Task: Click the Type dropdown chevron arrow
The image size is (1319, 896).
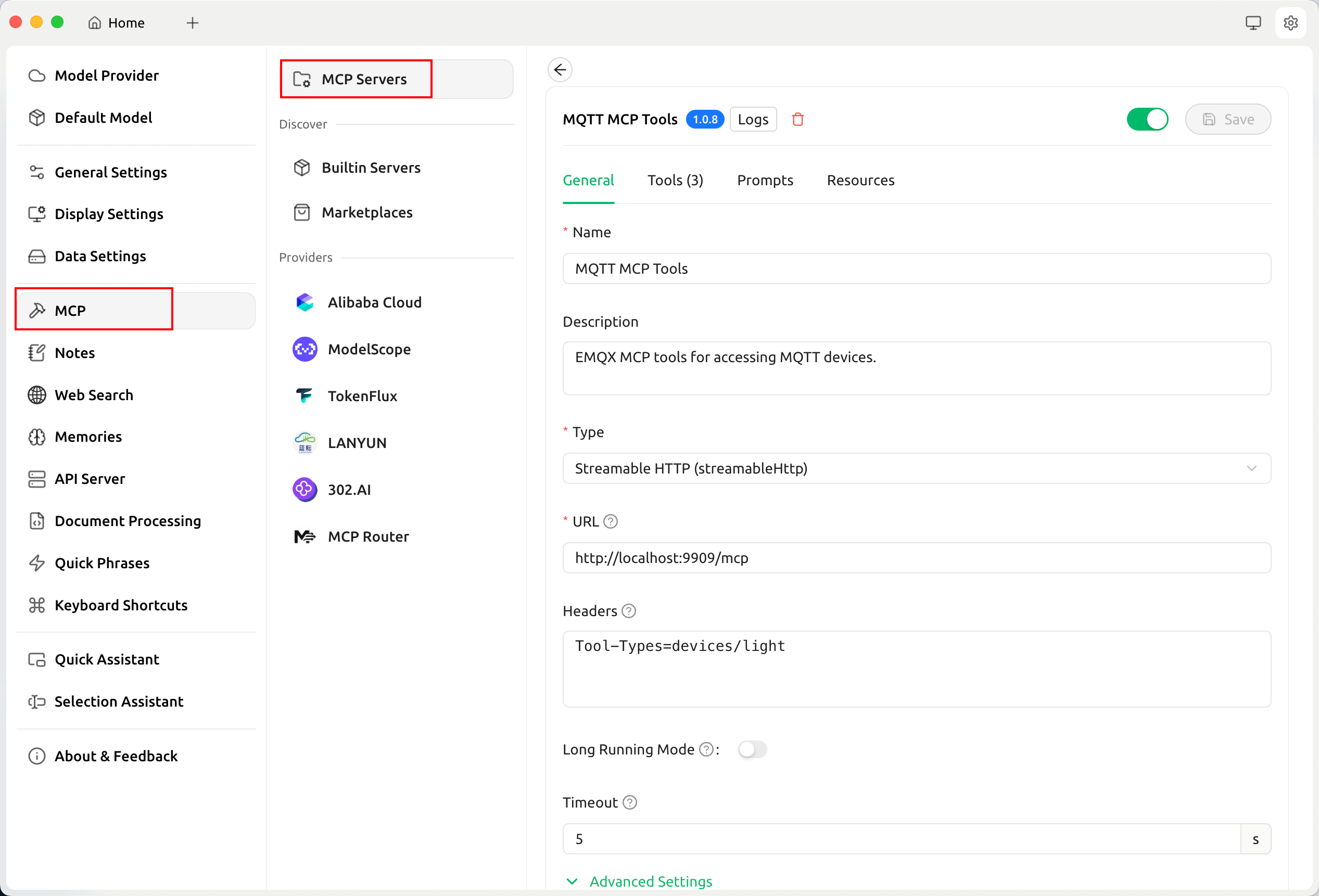Action: 1251,468
